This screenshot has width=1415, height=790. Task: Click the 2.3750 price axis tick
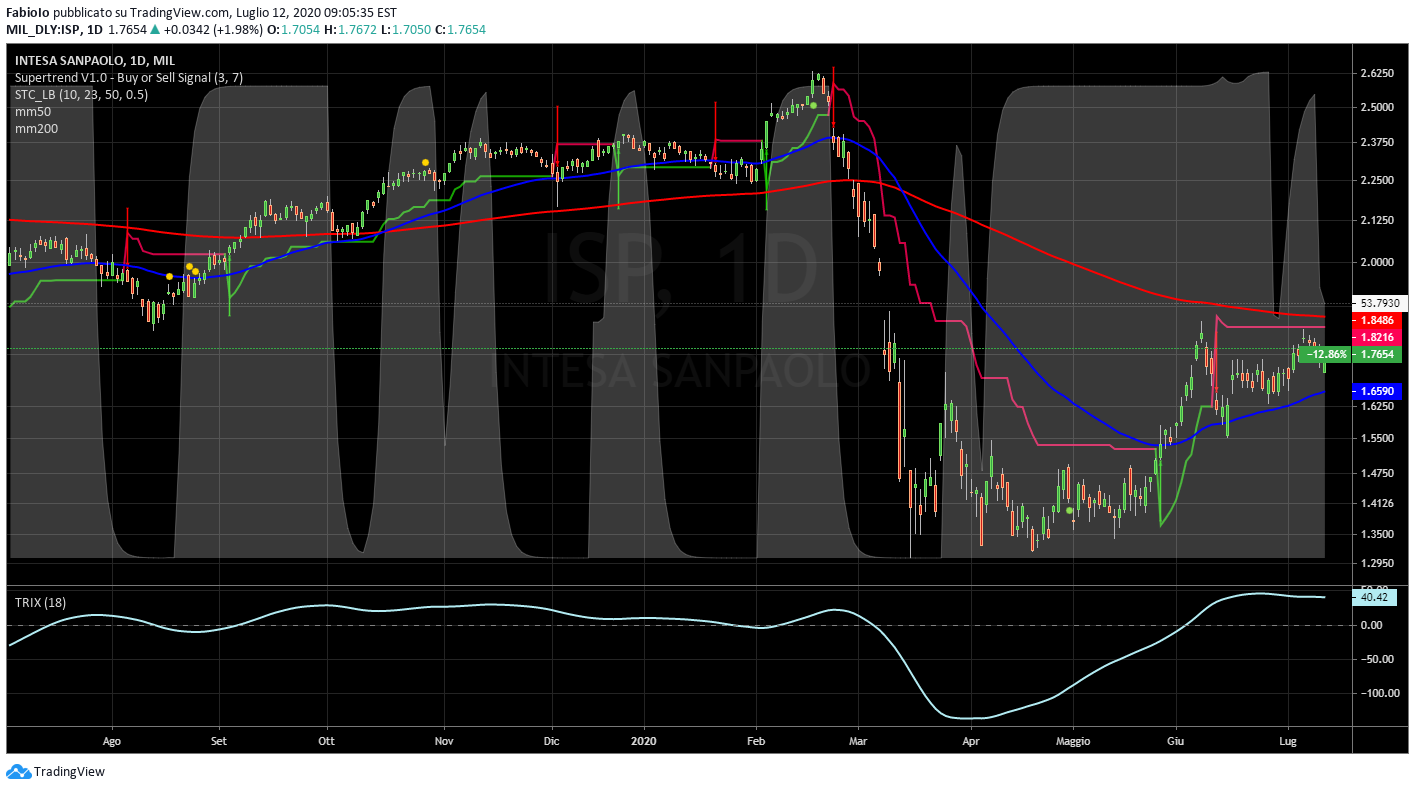click(1379, 143)
